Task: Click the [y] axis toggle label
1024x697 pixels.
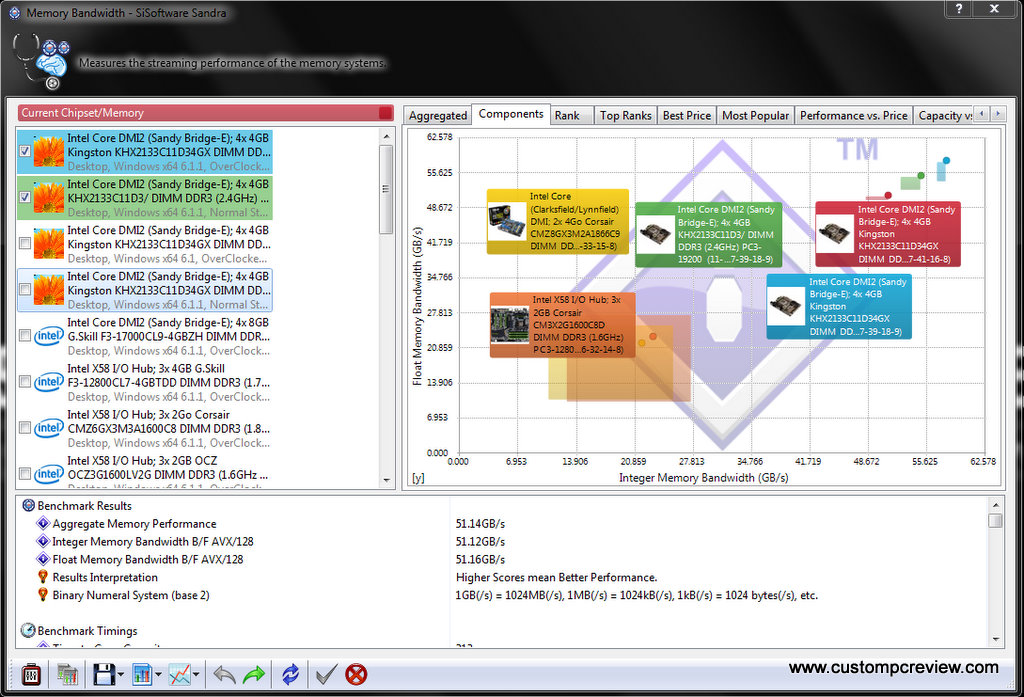Action: [418, 478]
